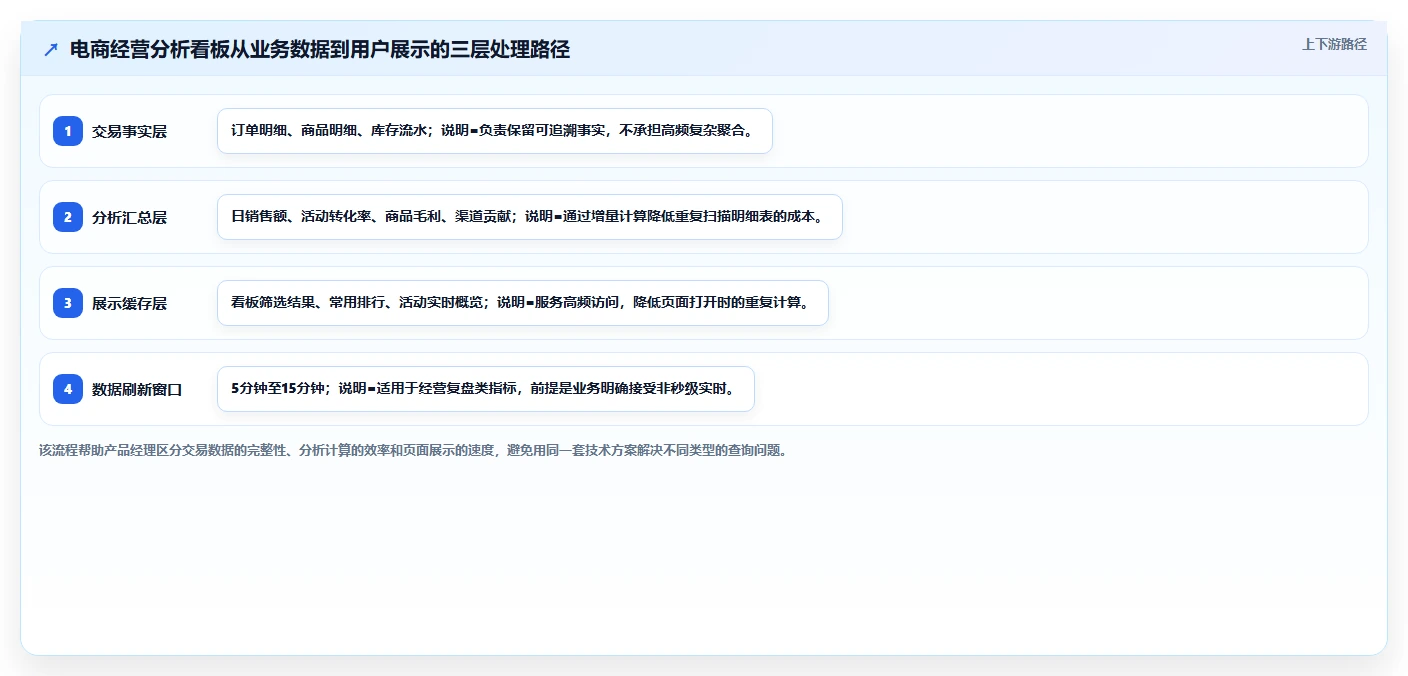Image resolution: width=1408 pixels, height=676 pixels.
Task: Open the 看板筛选结果 description box
Action: 523,303
